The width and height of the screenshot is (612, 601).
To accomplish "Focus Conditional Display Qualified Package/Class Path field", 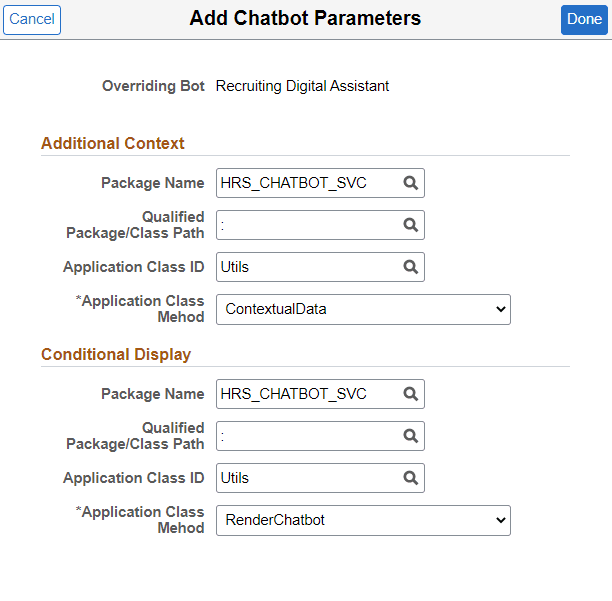I will (x=307, y=436).
